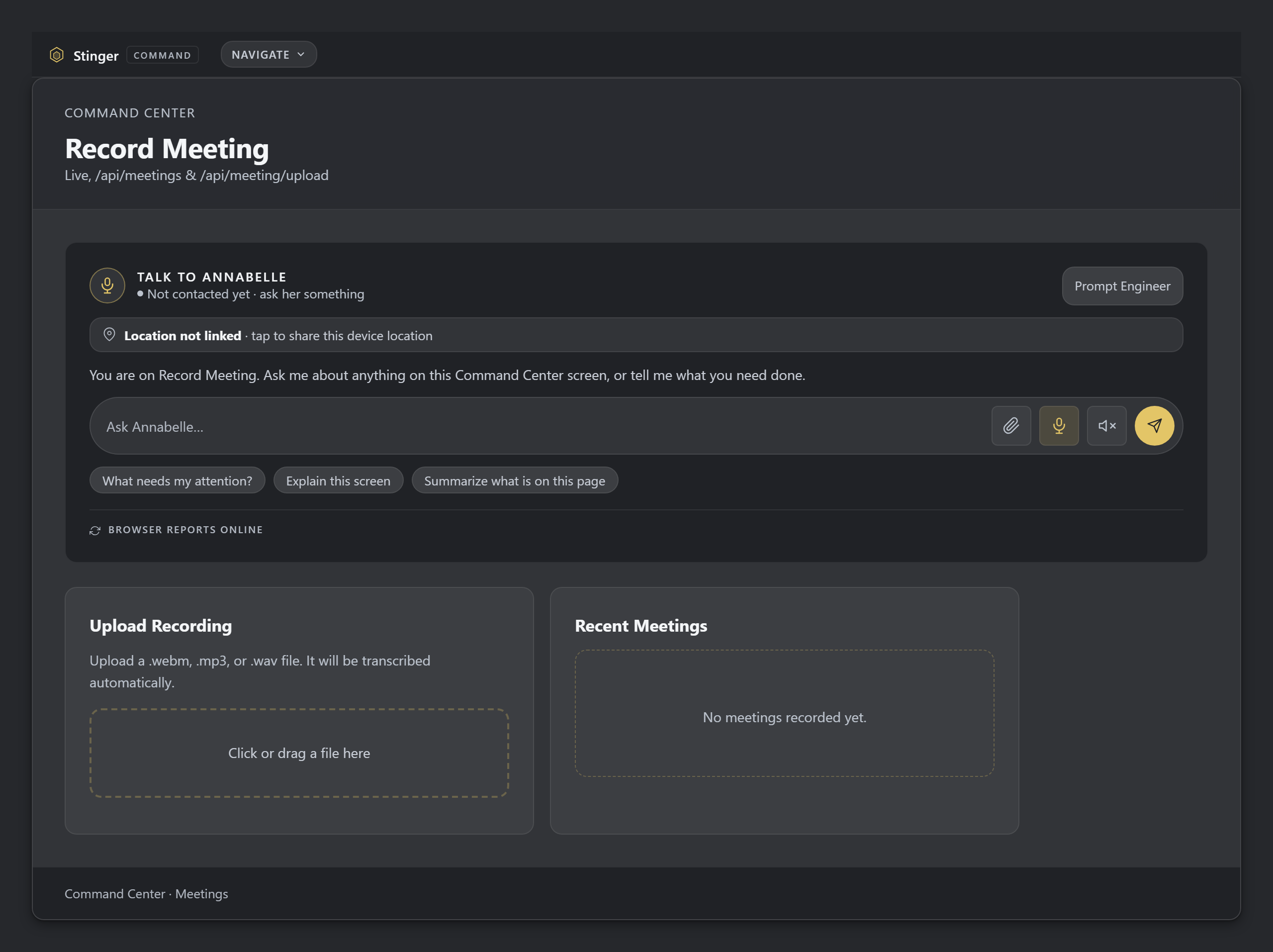Tap the Location not linked banner

coord(636,335)
